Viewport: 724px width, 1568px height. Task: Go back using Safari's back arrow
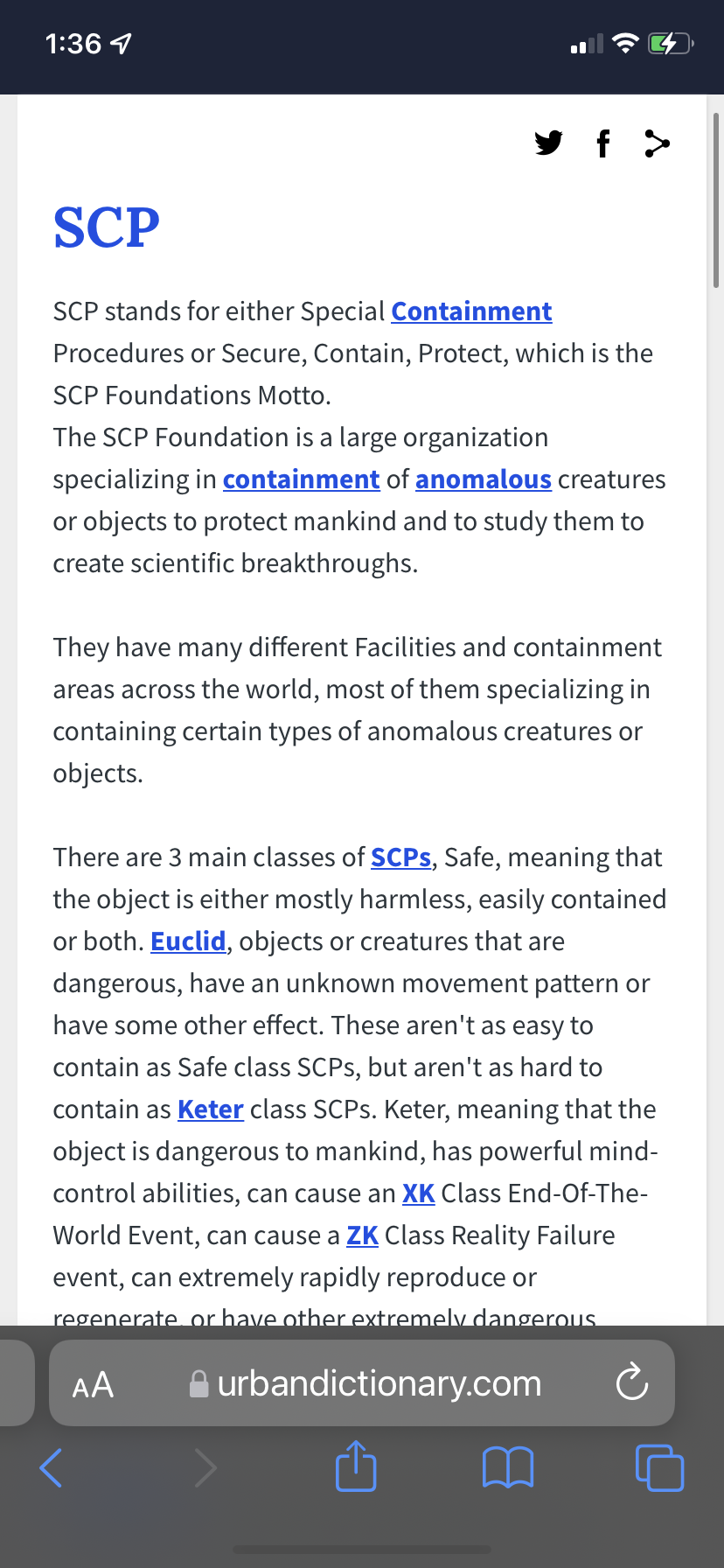[52, 1467]
